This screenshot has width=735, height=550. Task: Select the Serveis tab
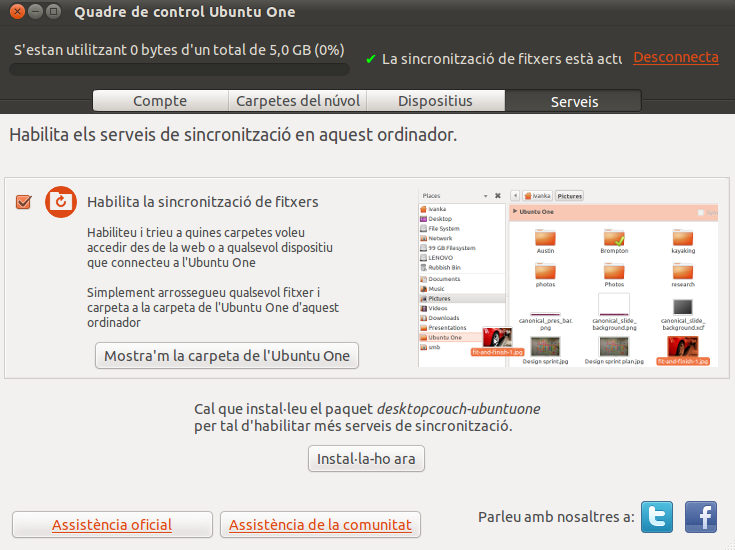(574, 101)
